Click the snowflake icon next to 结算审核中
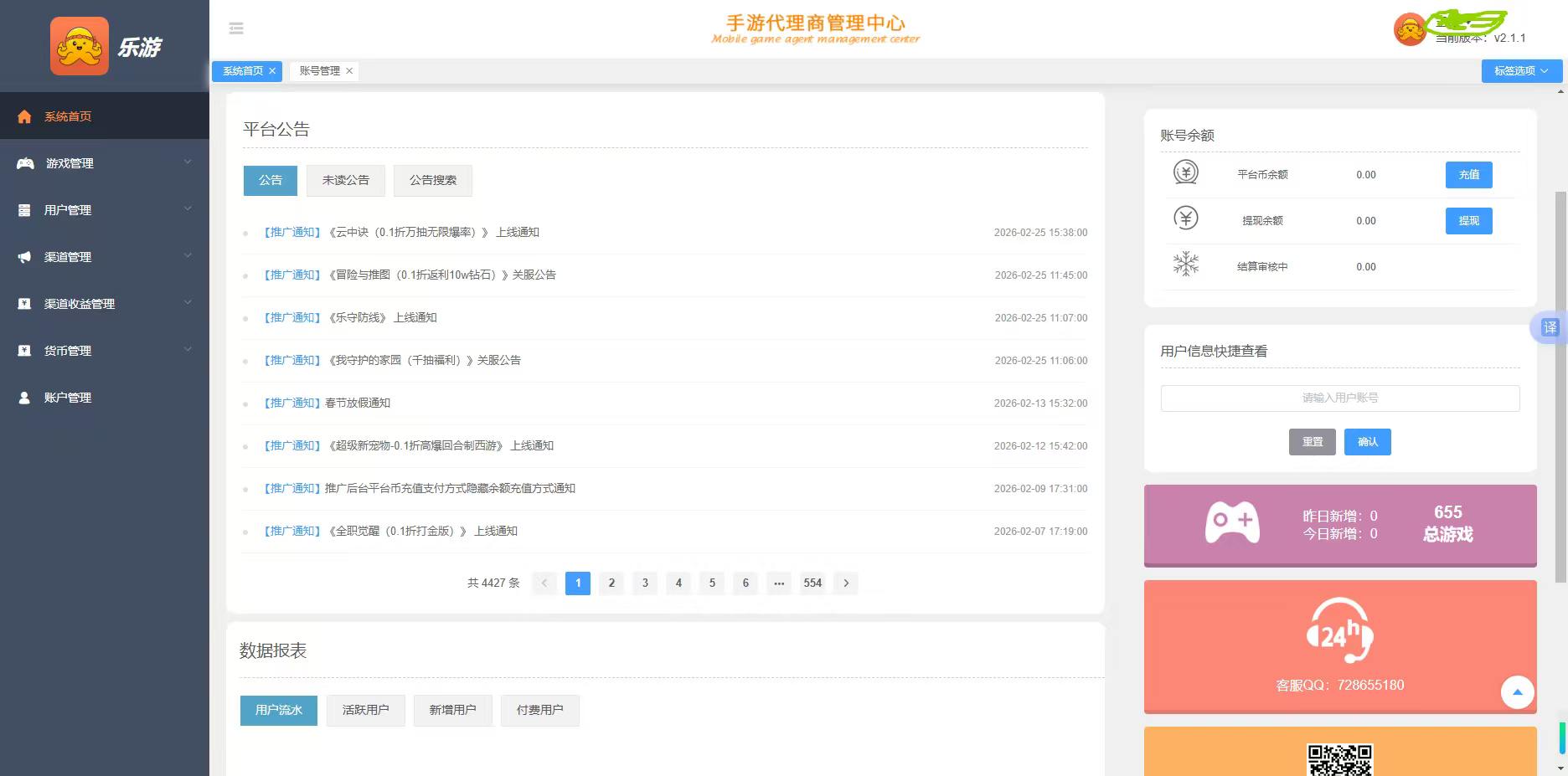The image size is (1568, 776). click(1185, 265)
